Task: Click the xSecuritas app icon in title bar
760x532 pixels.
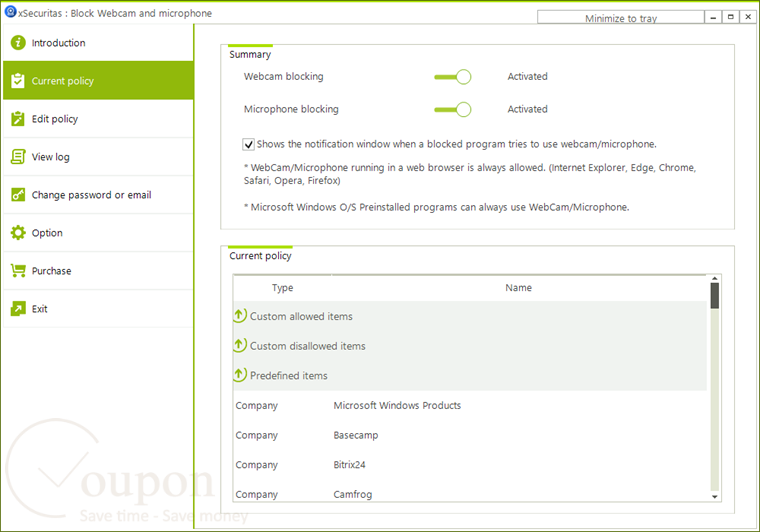Action: [x=10, y=12]
